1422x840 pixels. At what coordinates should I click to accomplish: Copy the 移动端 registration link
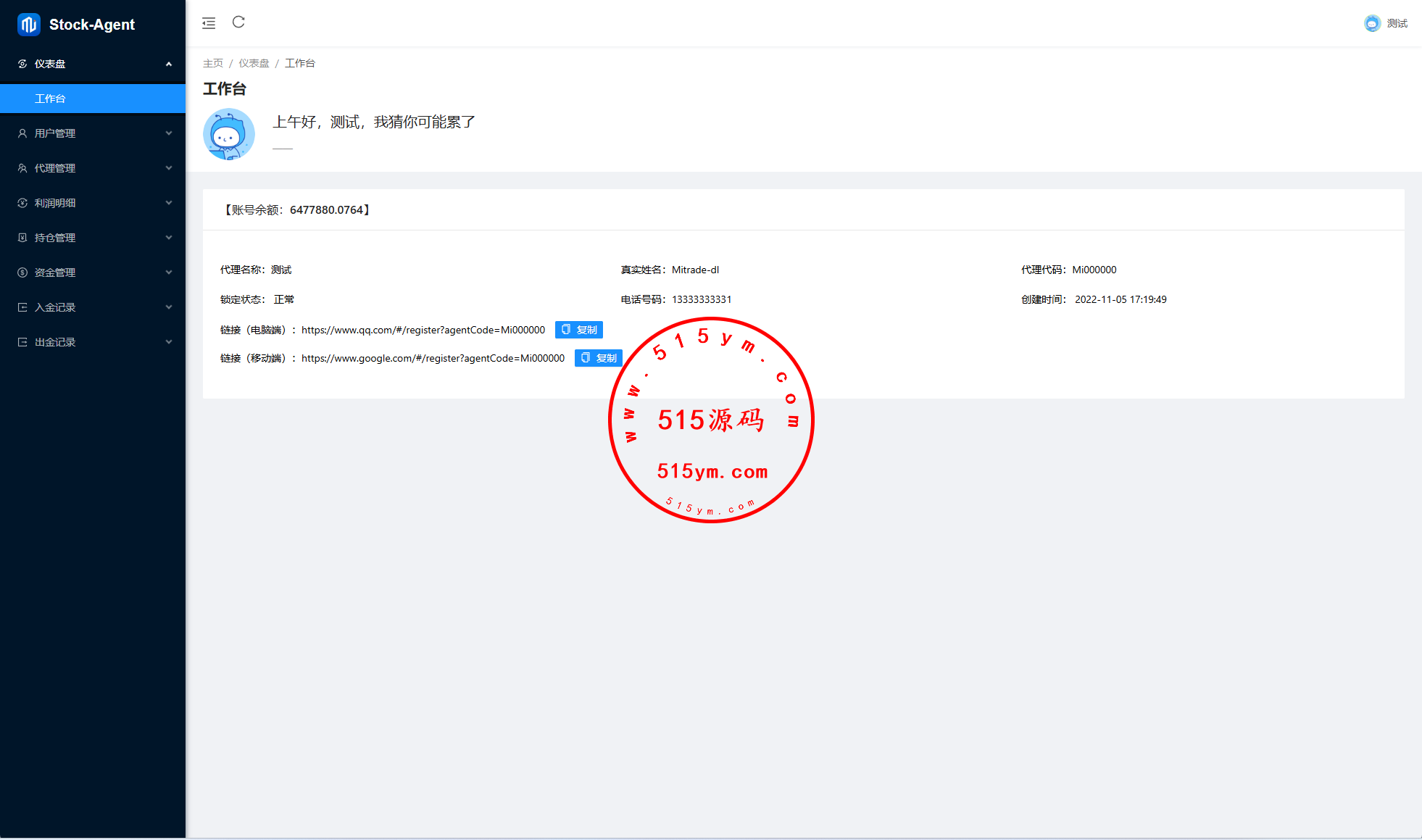coord(598,358)
